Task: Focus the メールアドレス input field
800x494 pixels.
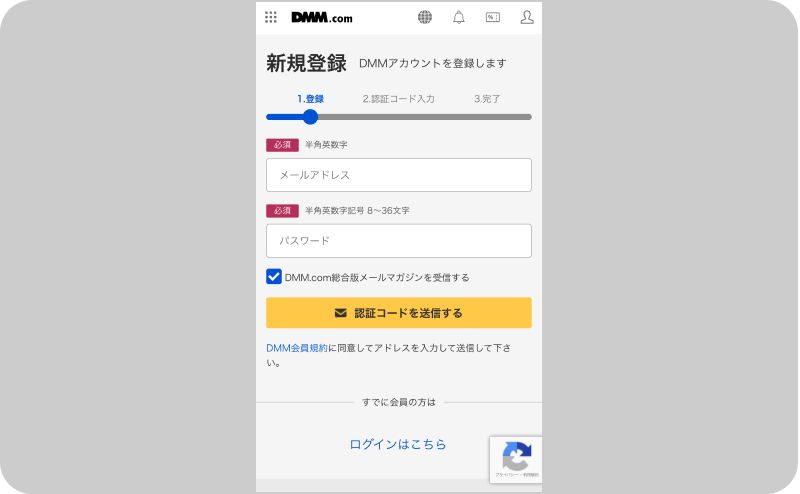Action: tap(399, 175)
